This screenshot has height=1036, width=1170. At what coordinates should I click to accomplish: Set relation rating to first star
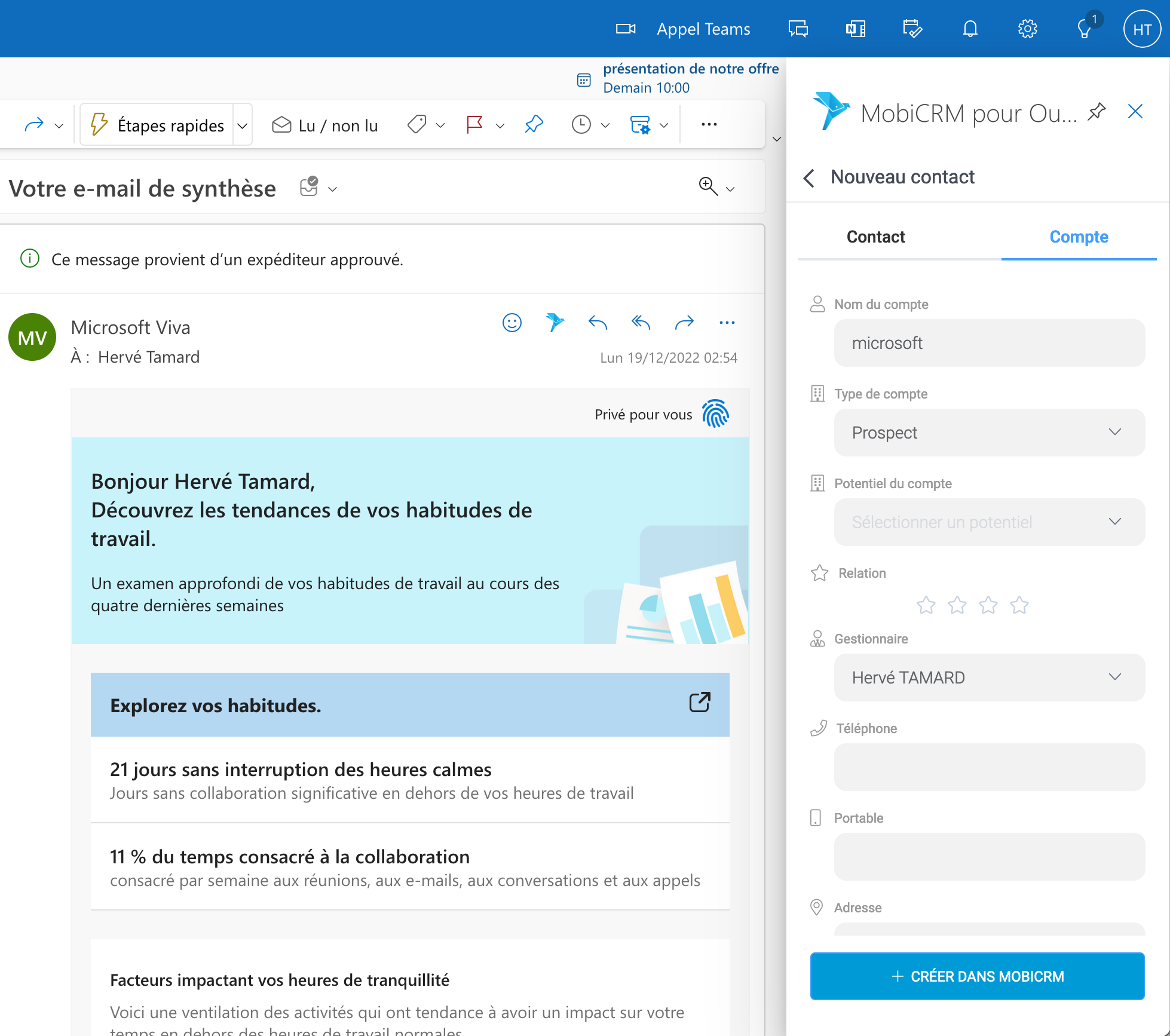point(926,605)
